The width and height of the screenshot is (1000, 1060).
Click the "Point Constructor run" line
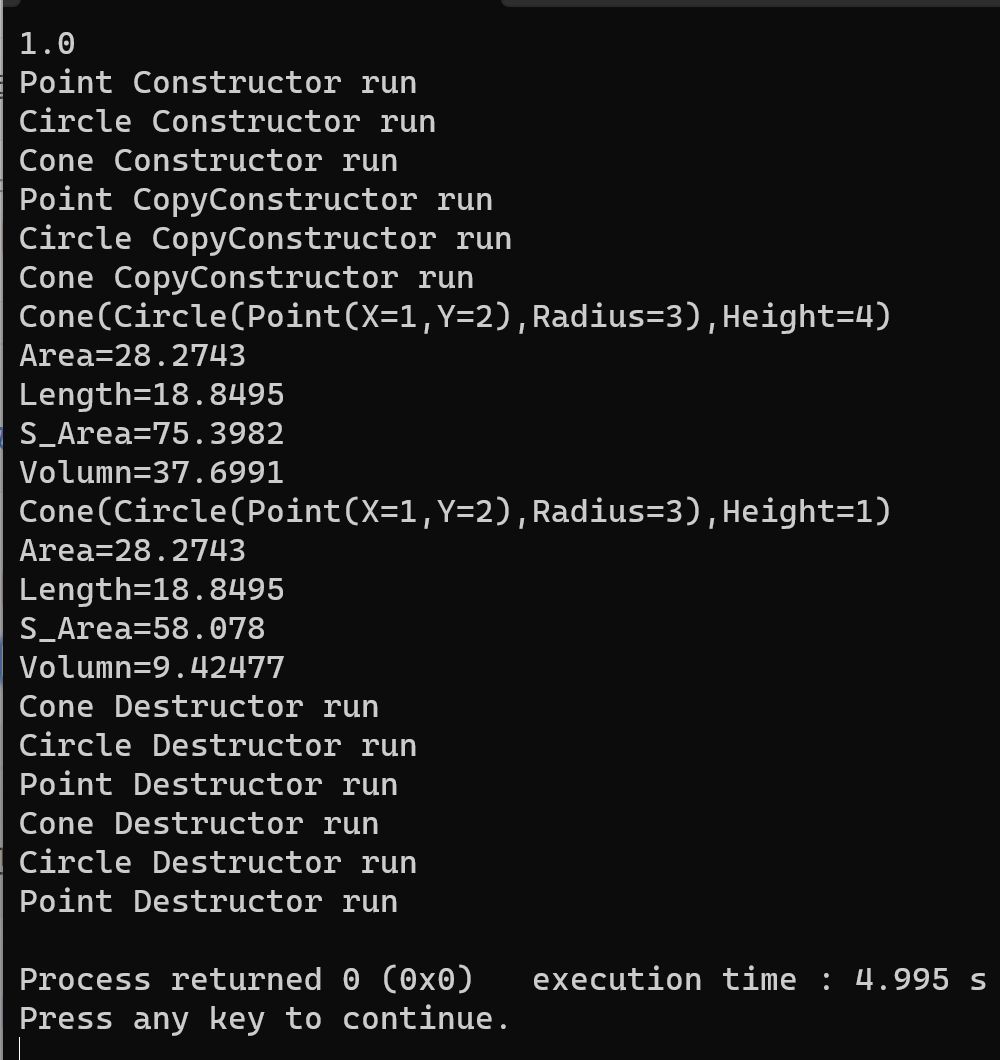[217, 83]
